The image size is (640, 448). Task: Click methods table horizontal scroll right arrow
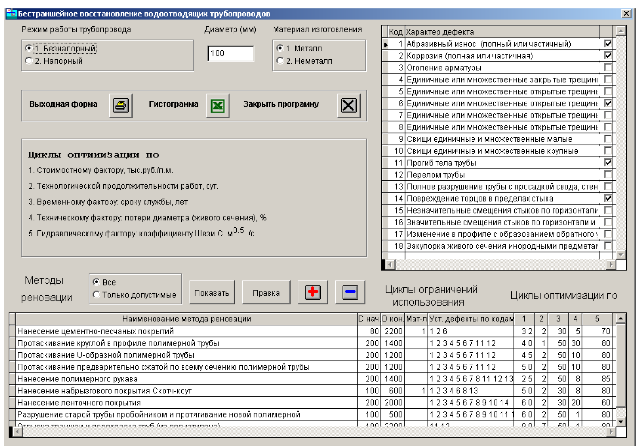coord(611,432)
